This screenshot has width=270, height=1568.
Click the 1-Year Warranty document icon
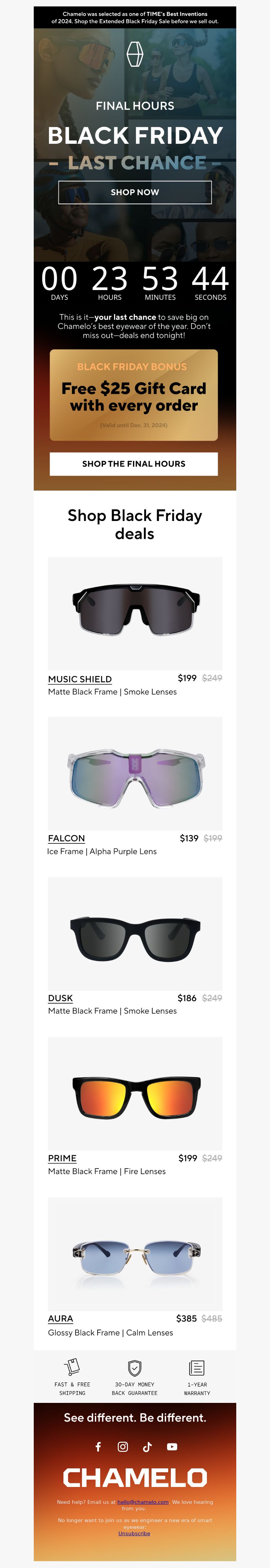coord(197,1367)
